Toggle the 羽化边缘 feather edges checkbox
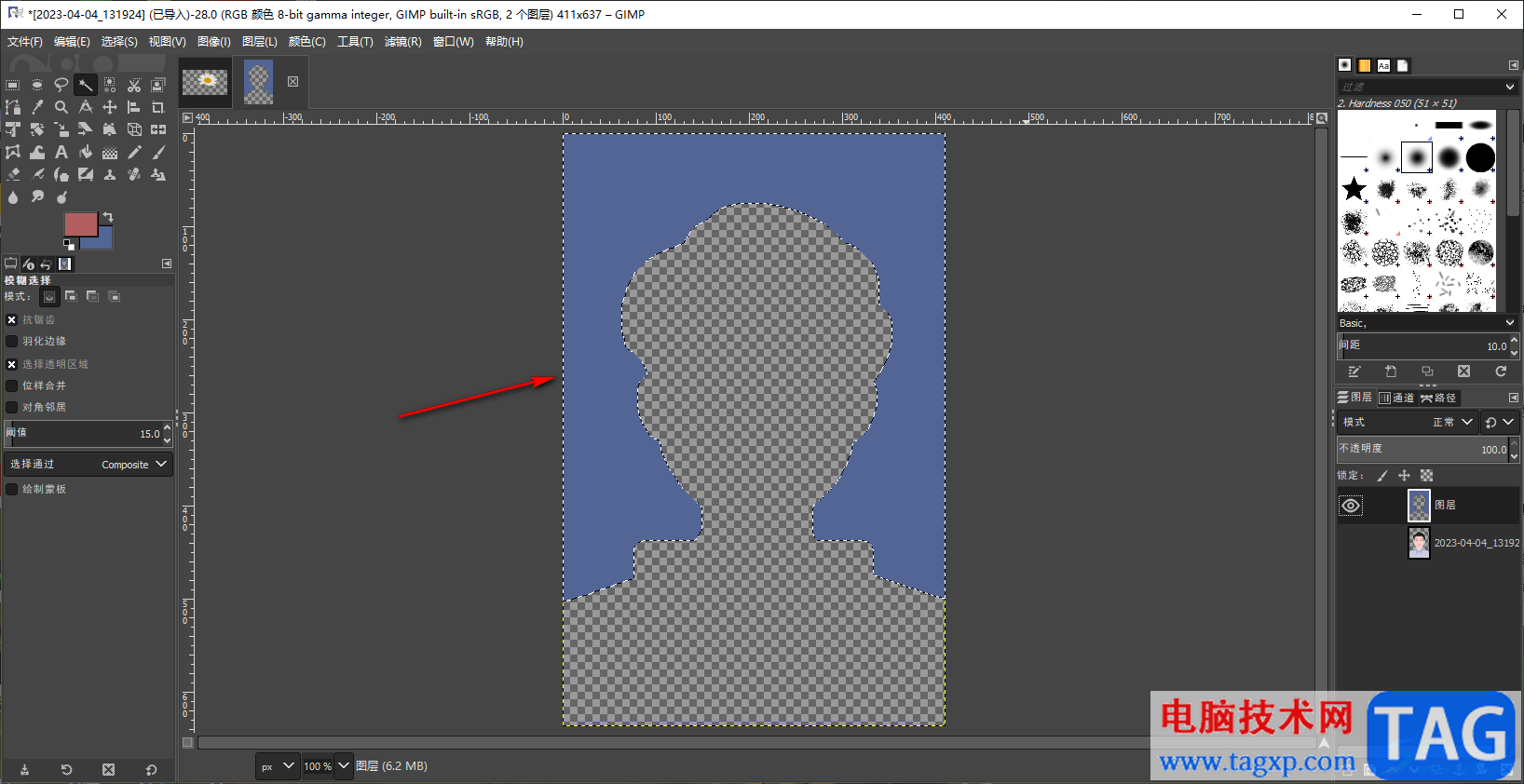 coord(12,342)
